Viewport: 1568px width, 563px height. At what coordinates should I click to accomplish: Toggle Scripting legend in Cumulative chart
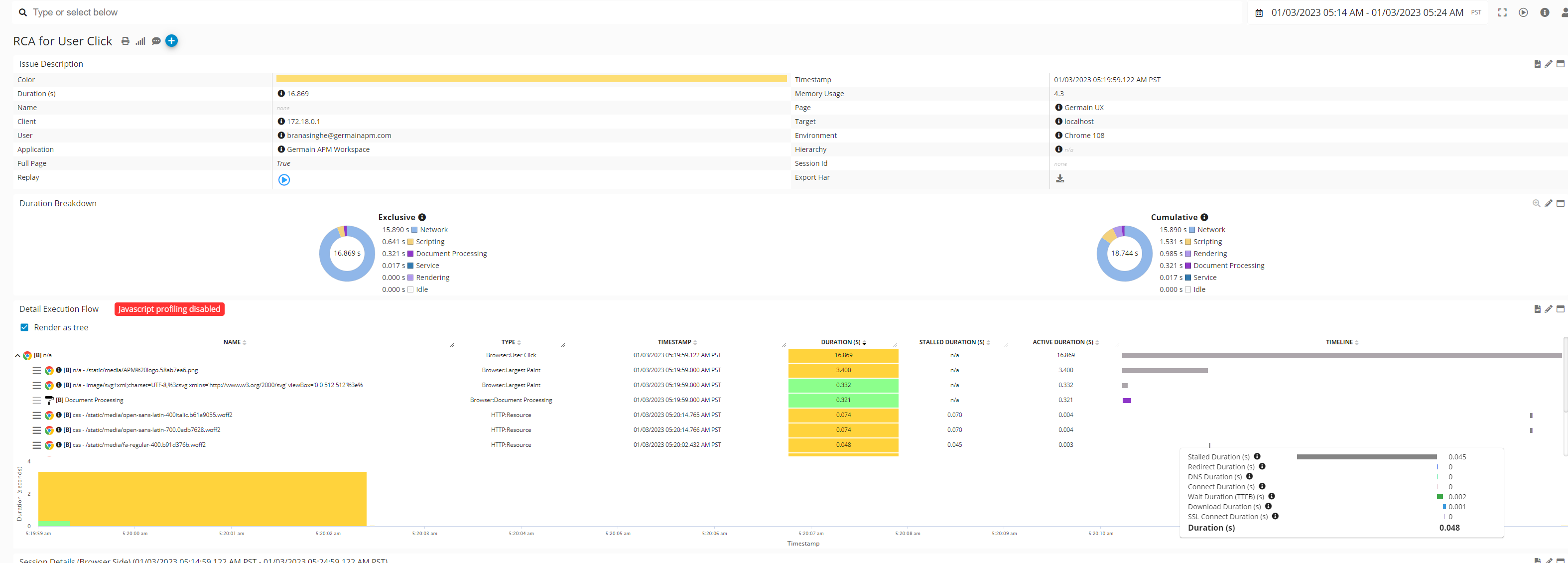click(1207, 242)
